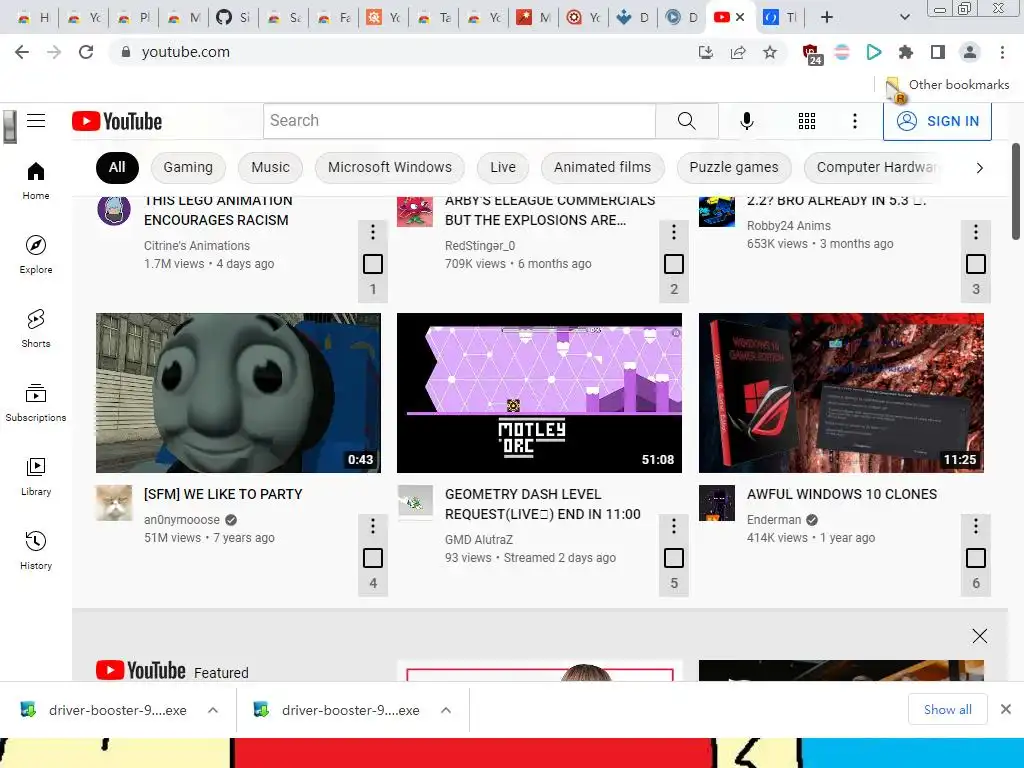
Task: Click uBlock extension icon with 24 badge
Action: click(811, 54)
